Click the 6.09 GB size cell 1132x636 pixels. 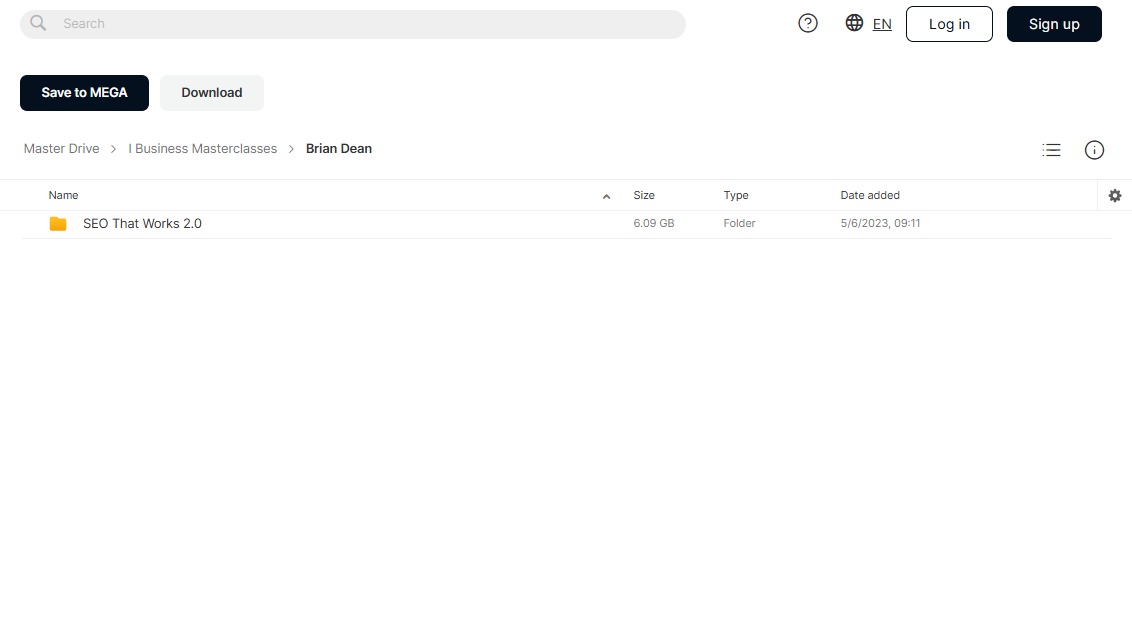(x=654, y=224)
